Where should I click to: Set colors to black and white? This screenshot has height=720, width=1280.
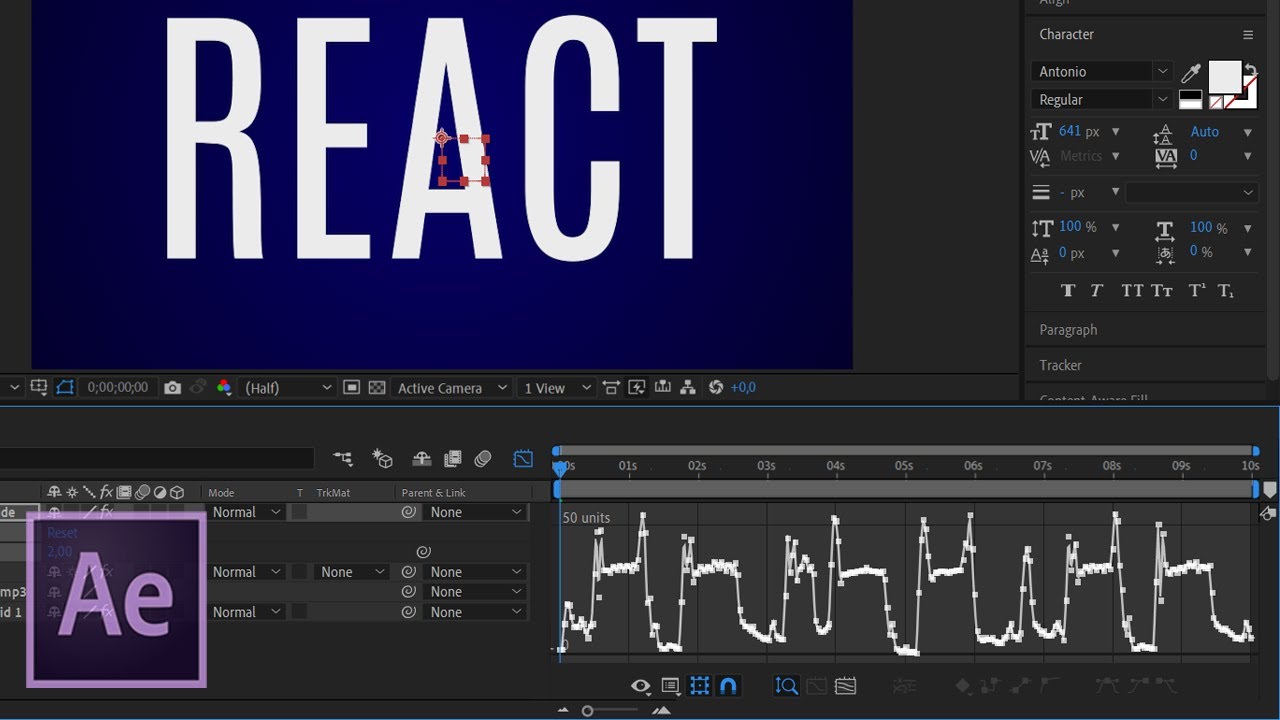click(1190, 99)
